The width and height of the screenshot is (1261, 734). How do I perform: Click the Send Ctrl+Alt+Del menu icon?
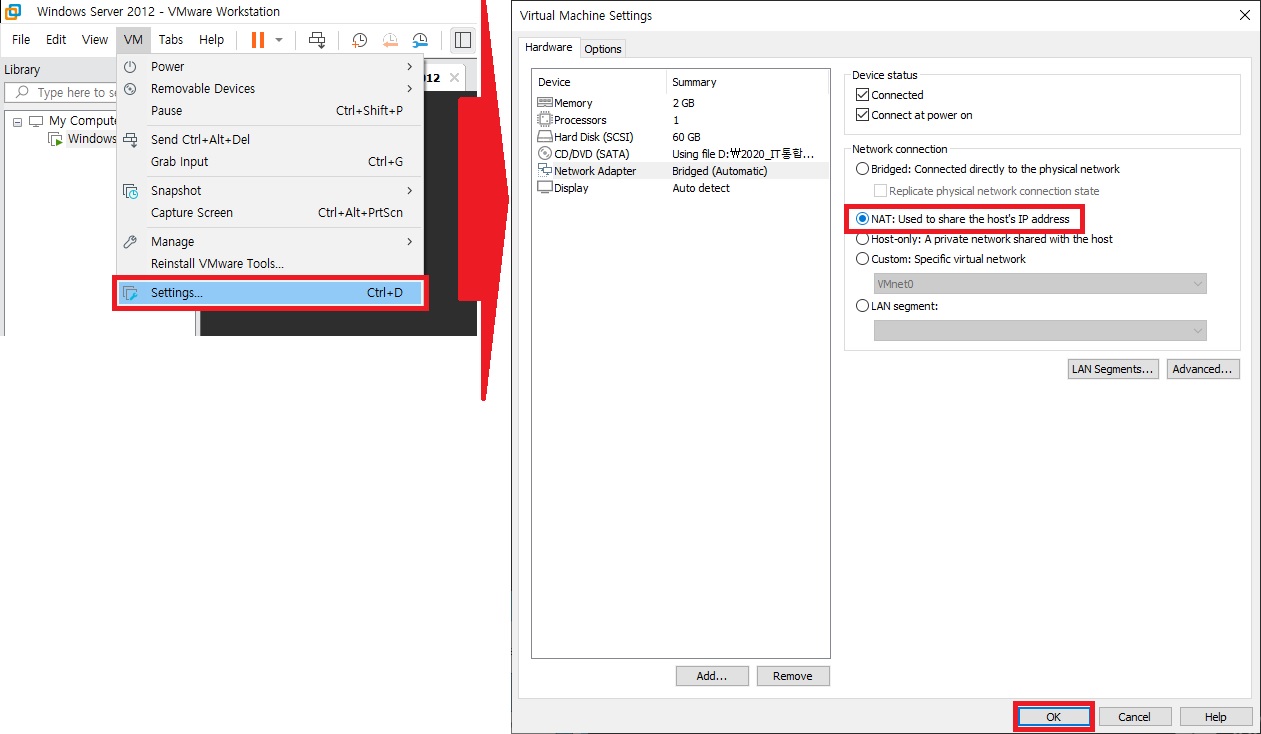pos(130,140)
